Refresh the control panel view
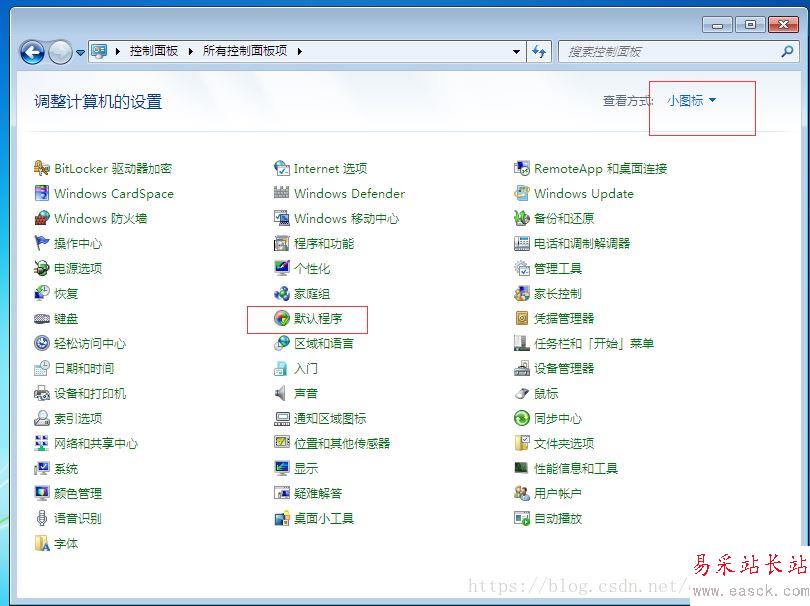The image size is (810, 606). [x=539, y=52]
